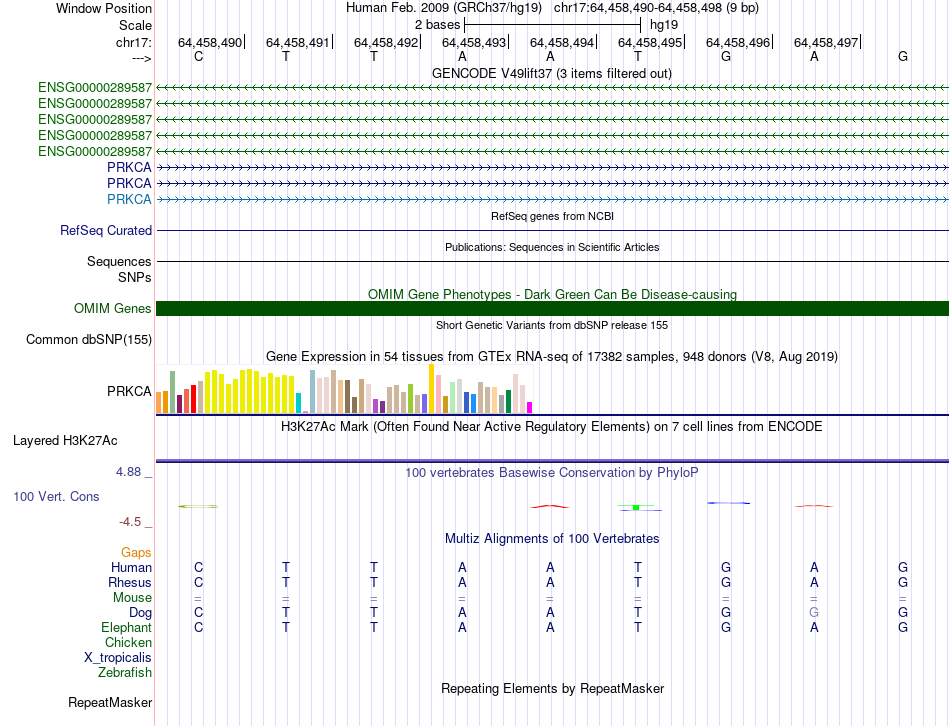Click the light-blue PRKCA gene label
Viewport: 950px width, 726px height.
[x=129, y=200]
